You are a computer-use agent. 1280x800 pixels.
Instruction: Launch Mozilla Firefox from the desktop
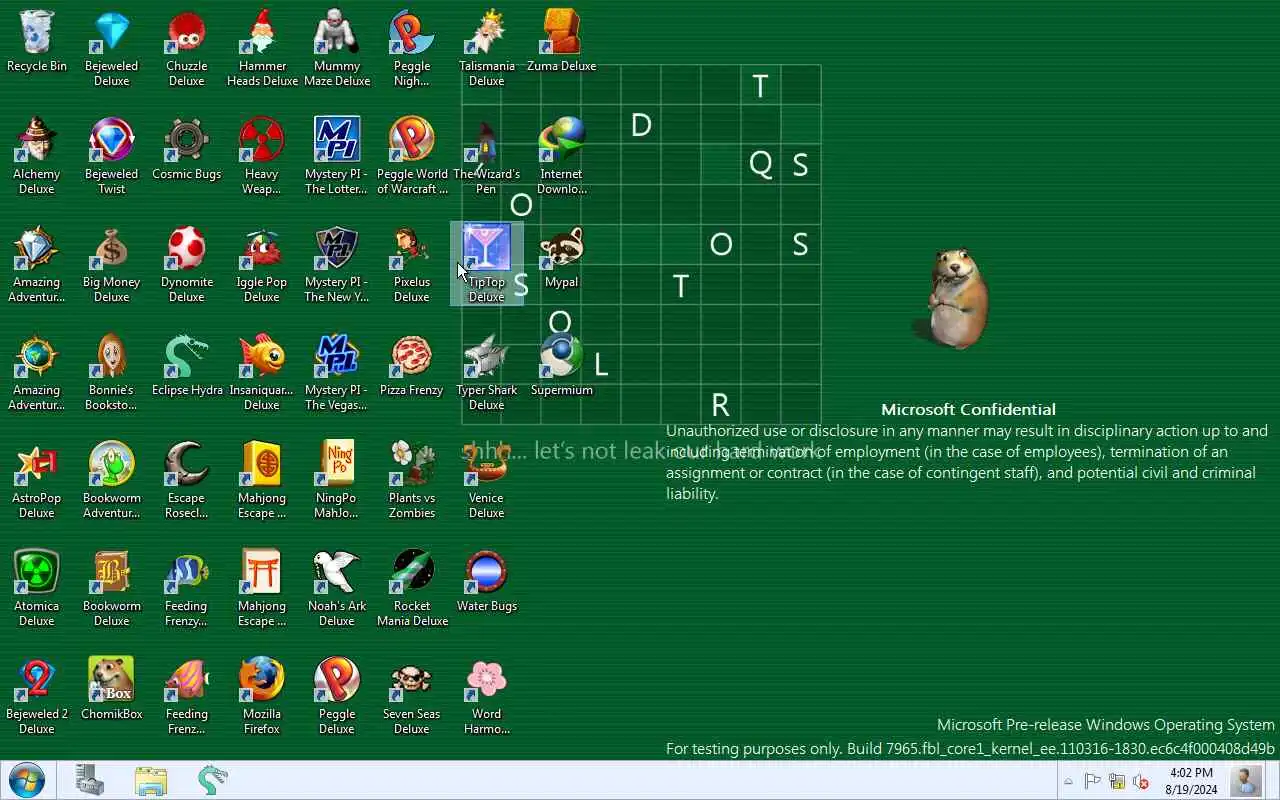point(262,696)
